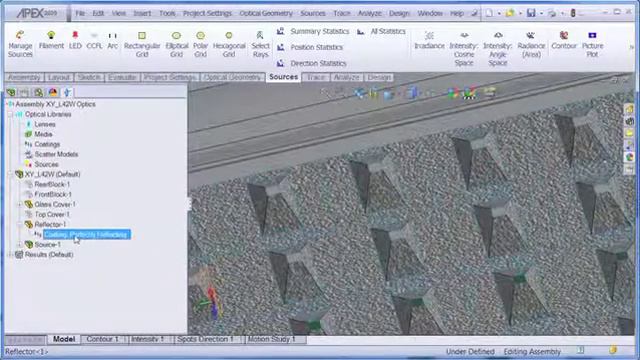640x360 pixels.
Task: Select Media in Optical Libraries
Action: click(x=43, y=134)
